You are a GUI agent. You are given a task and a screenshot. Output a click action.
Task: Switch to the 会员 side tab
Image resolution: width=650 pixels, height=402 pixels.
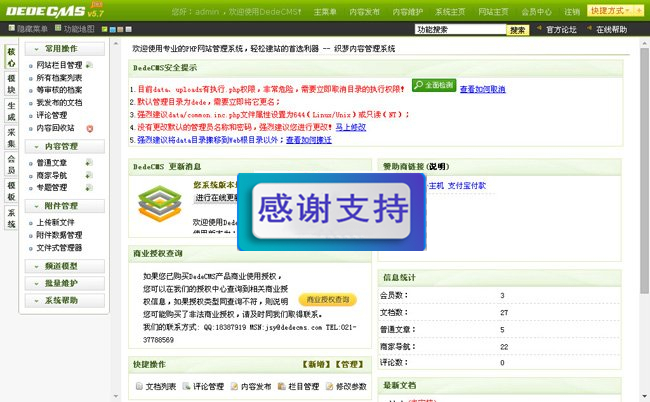coord(11,164)
